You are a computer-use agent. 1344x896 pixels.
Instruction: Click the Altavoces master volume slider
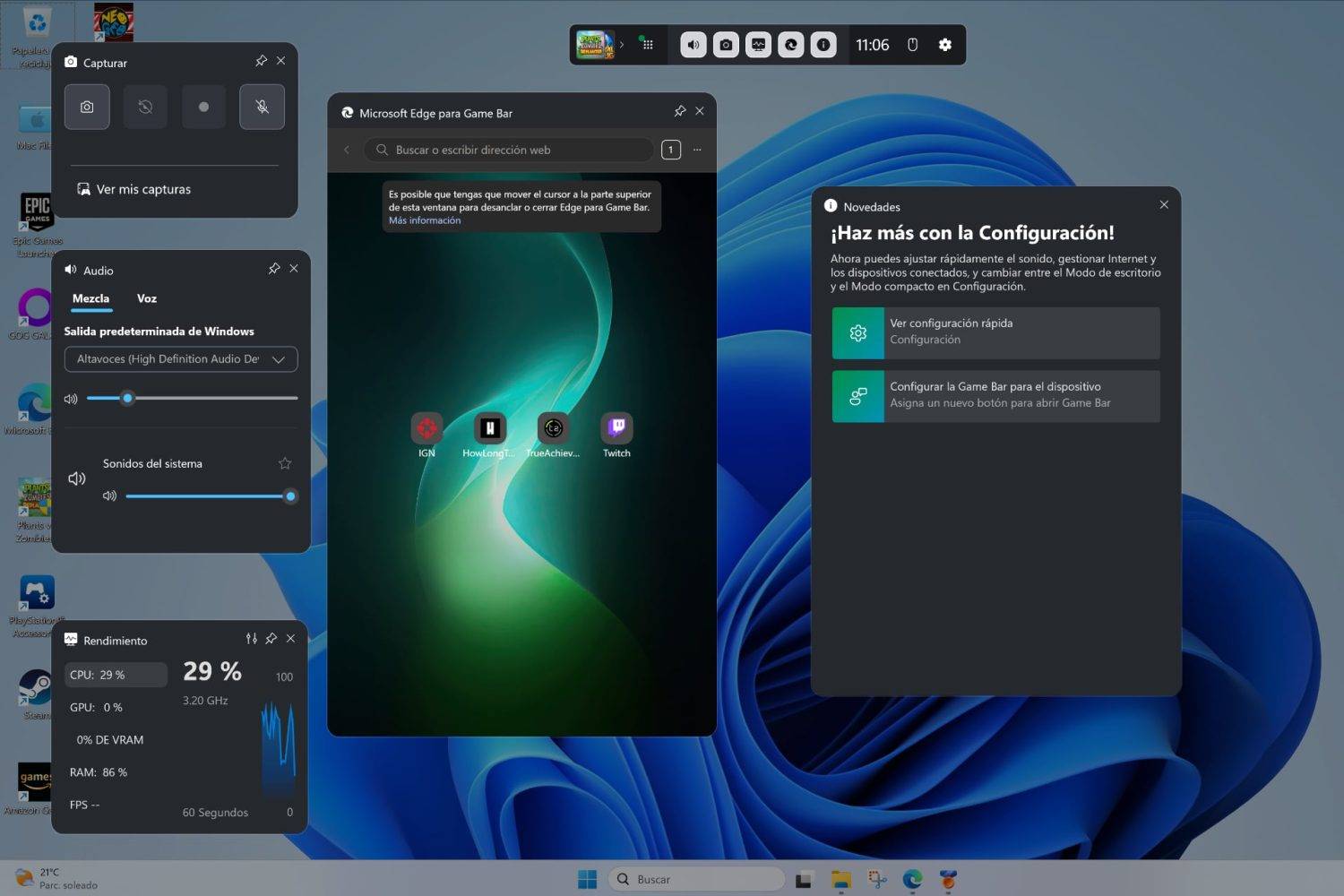(193, 398)
